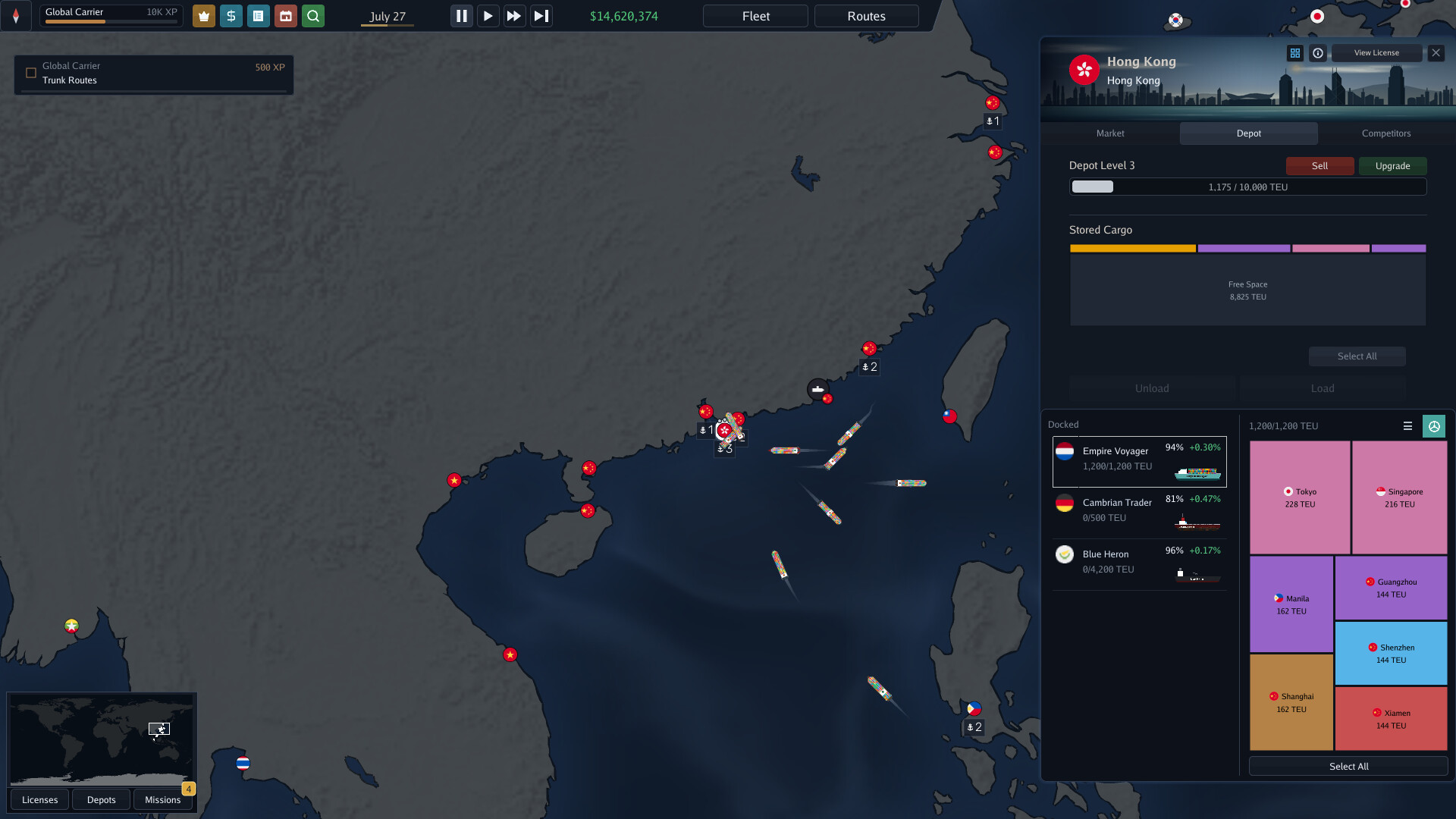This screenshot has height=819, width=1456.
Task: Close the Hong Kong port panel
Action: click(1436, 53)
